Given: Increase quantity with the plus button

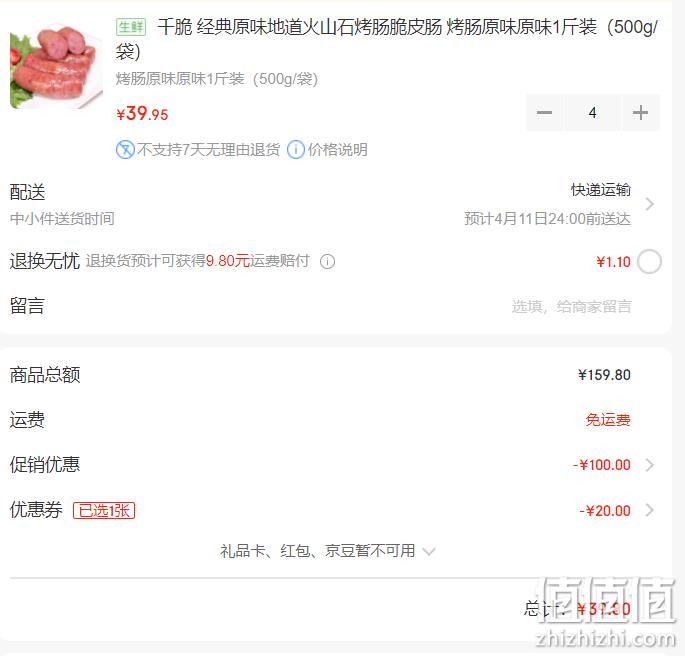Looking at the screenshot, I should point(640,113).
